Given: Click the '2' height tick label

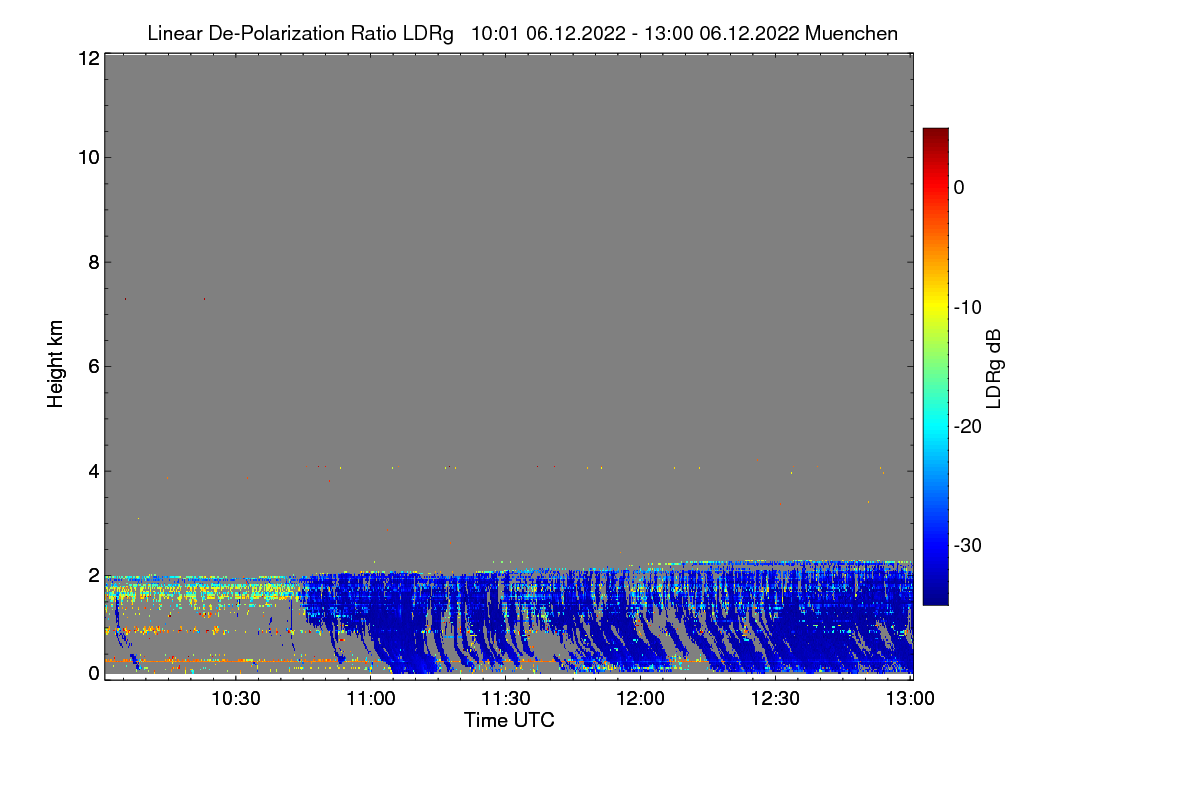Looking at the screenshot, I should click(93, 574).
